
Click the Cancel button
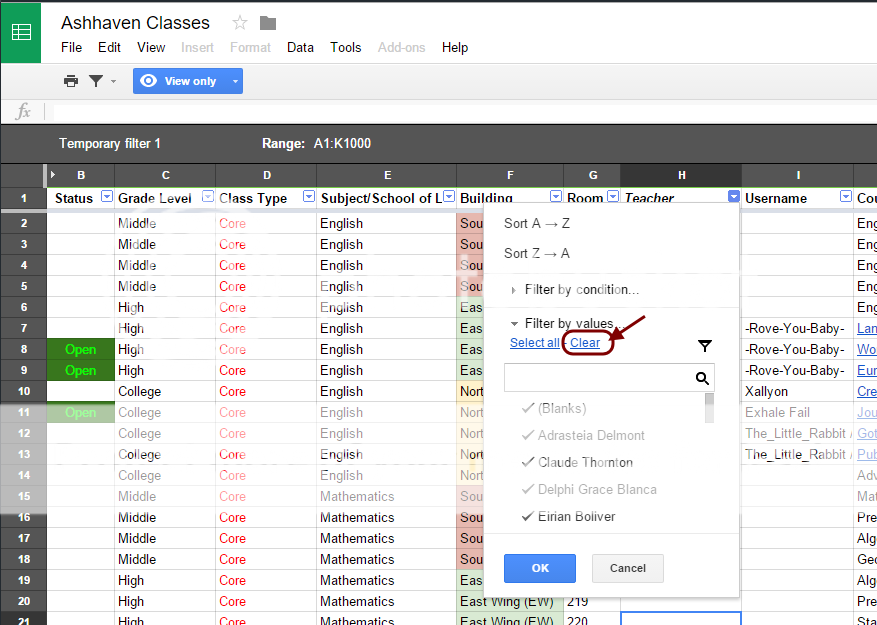(x=628, y=568)
